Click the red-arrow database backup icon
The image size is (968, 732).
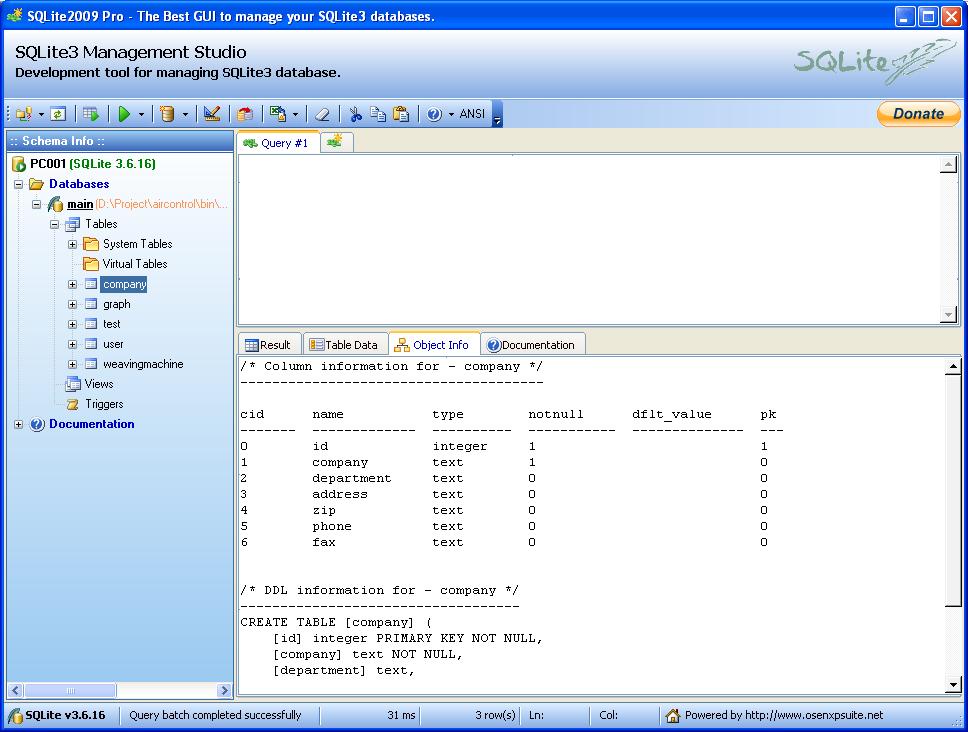click(x=245, y=114)
